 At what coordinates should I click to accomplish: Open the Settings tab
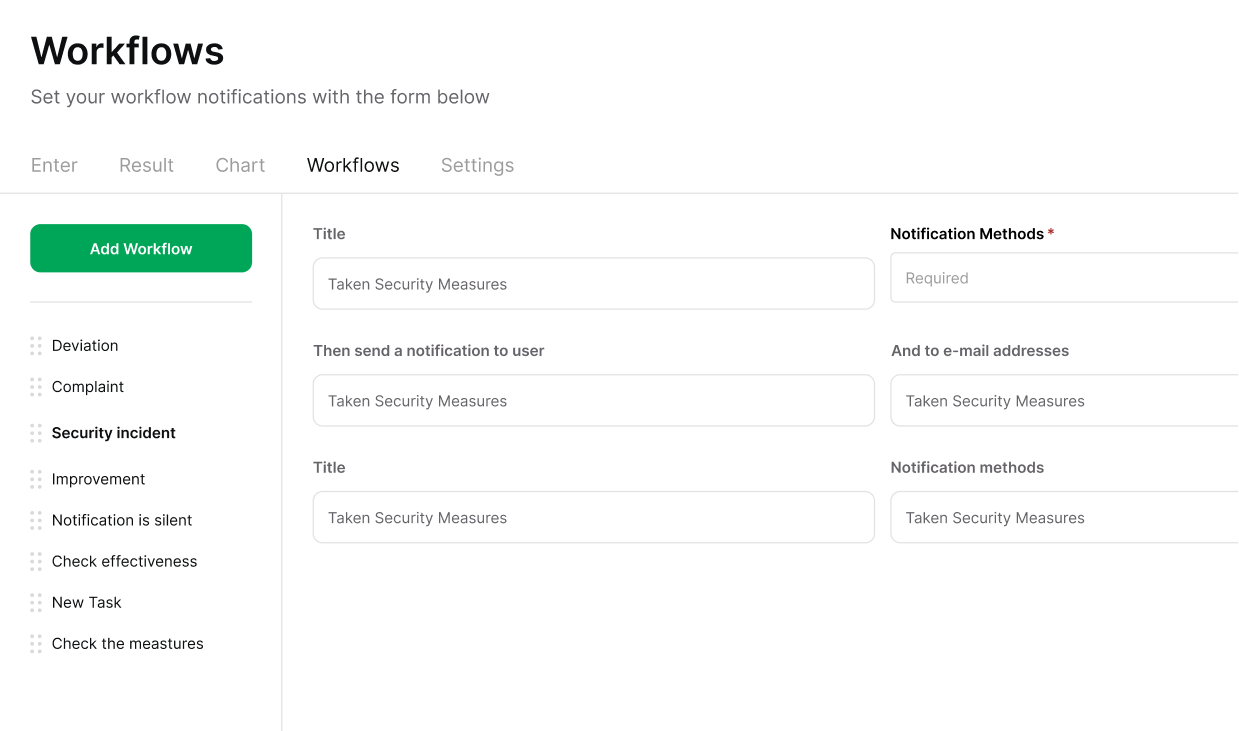click(x=477, y=164)
